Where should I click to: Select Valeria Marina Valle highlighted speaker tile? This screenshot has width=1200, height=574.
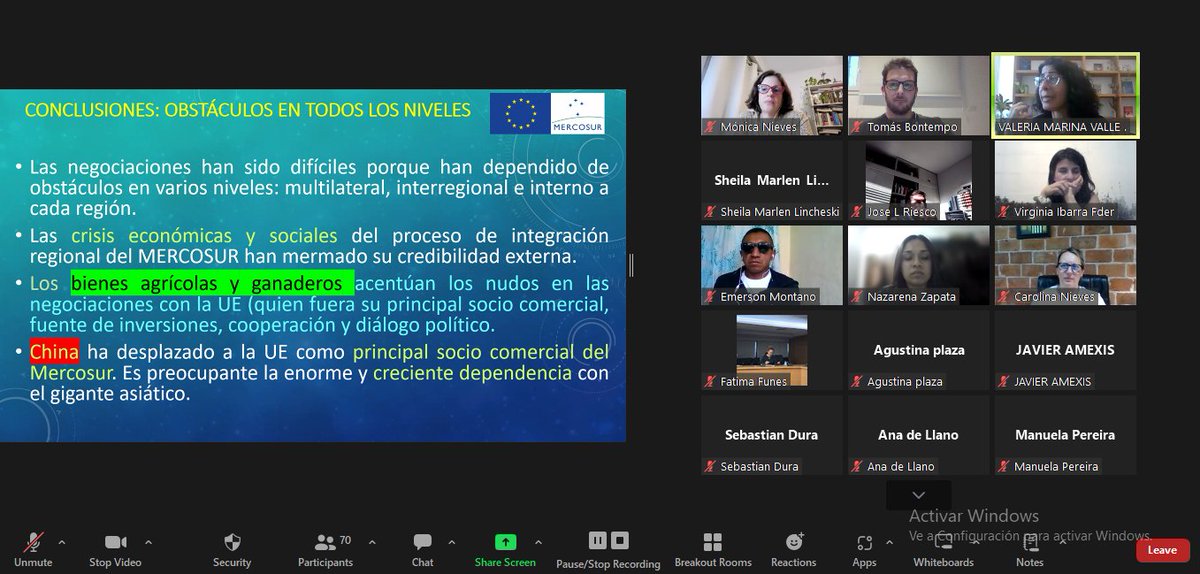point(1065,95)
